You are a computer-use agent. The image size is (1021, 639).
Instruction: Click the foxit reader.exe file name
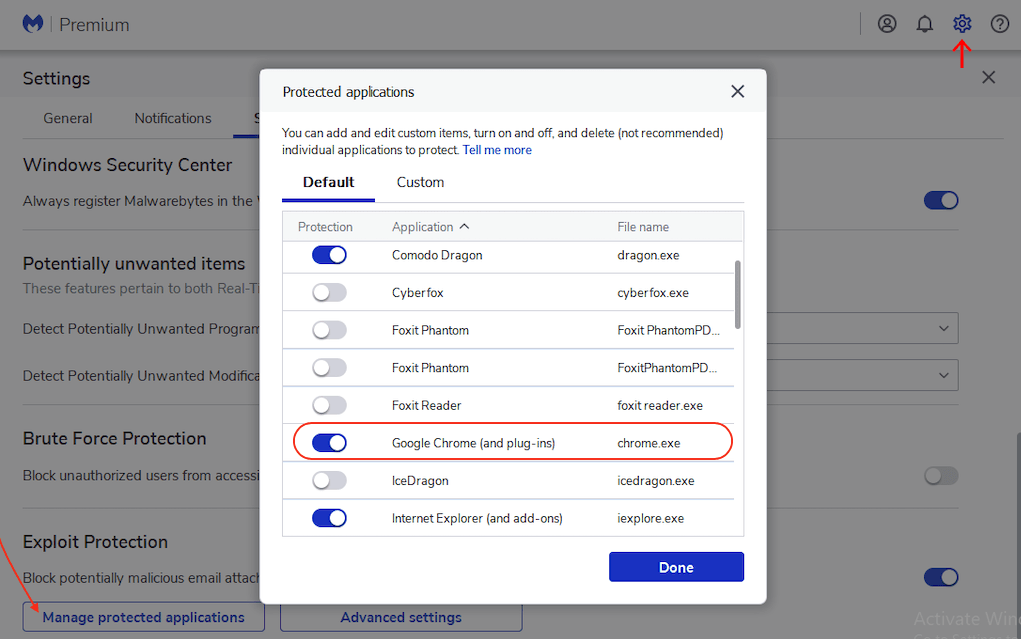pyautogui.click(x=660, y=405)
